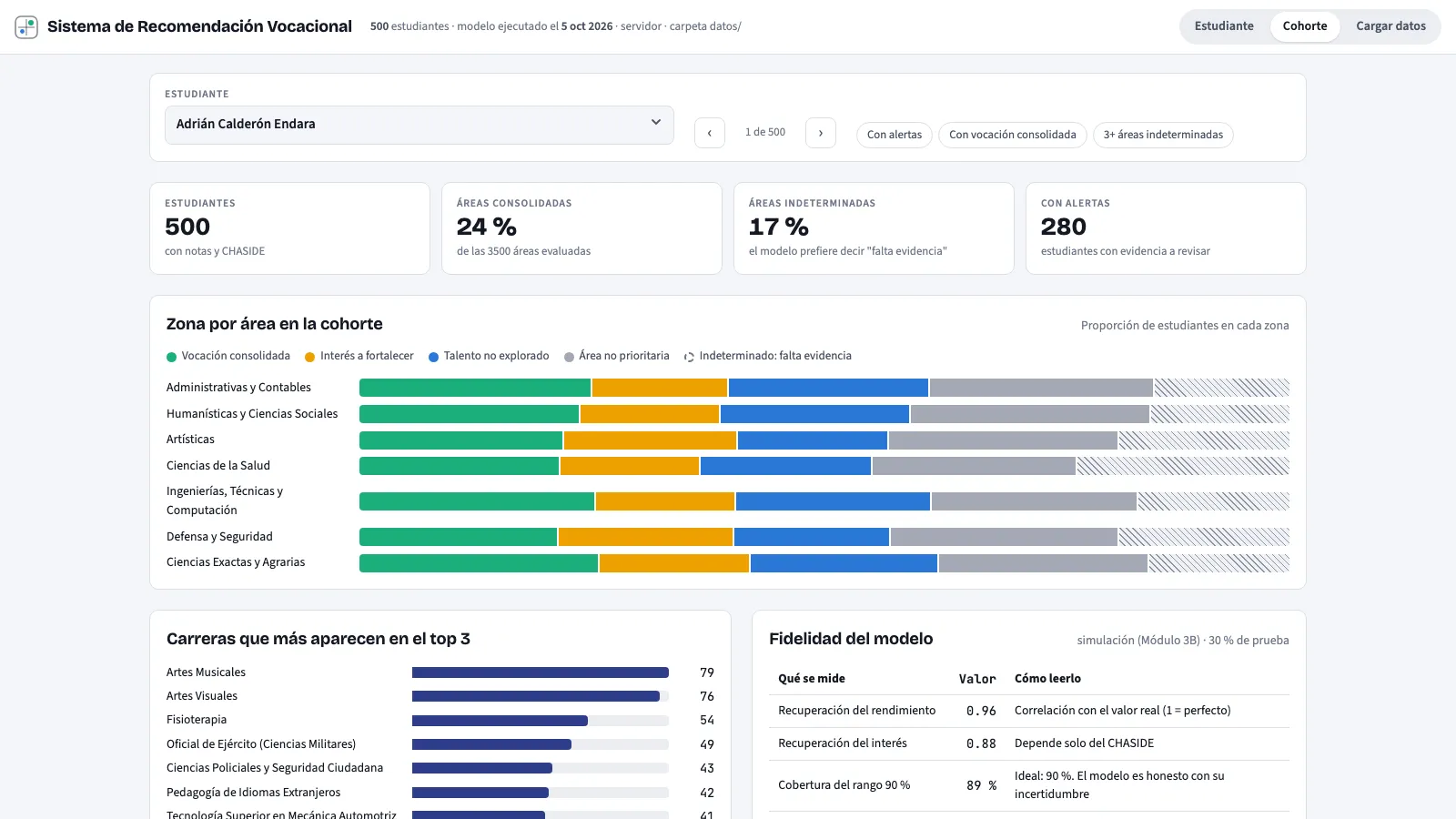
Task: Click the blue Talento no explorado legend dot
Action: click(x=434, y=357)
